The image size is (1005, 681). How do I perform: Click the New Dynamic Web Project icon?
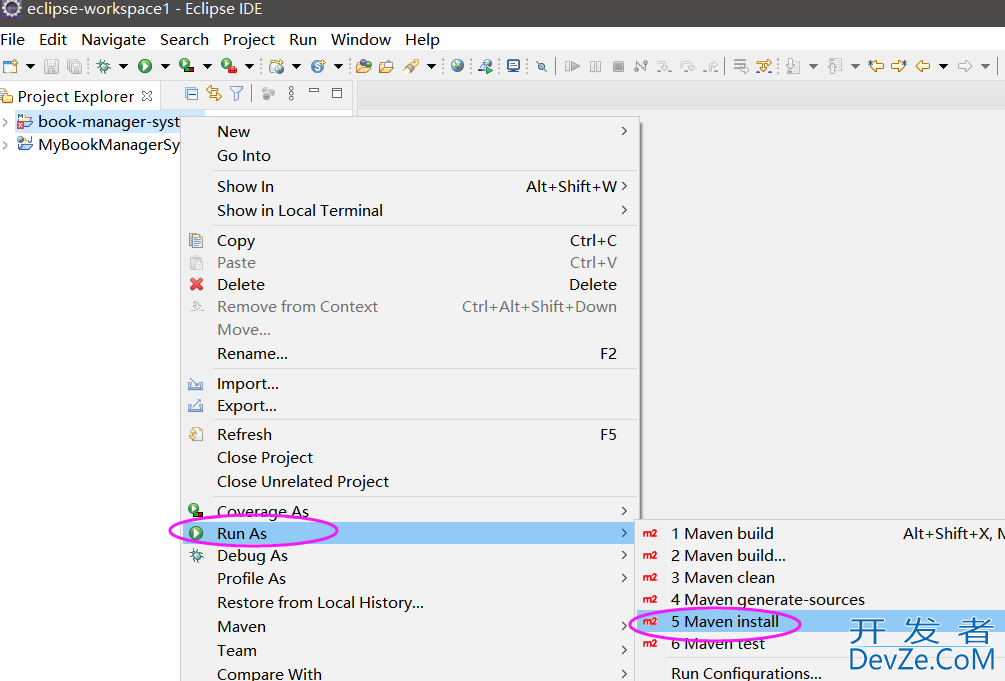[277, 66]
